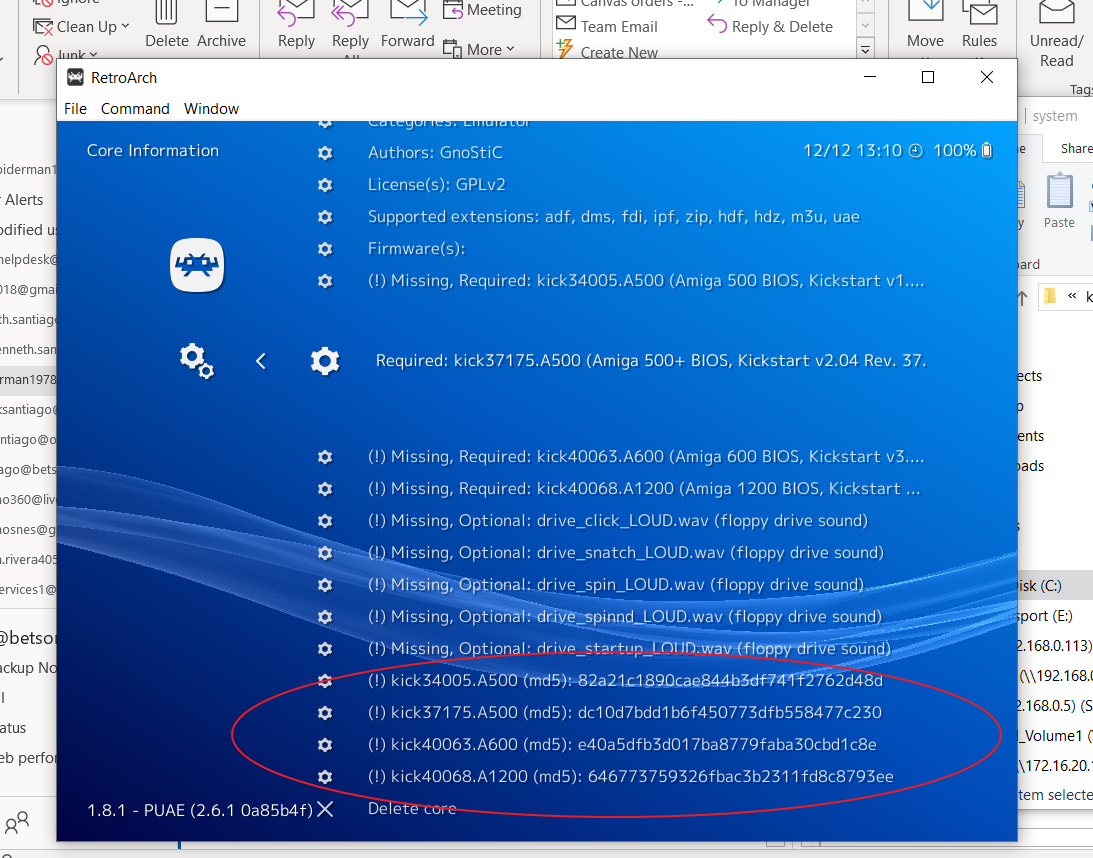Open the File menu in RetroArch

(75, 109)
